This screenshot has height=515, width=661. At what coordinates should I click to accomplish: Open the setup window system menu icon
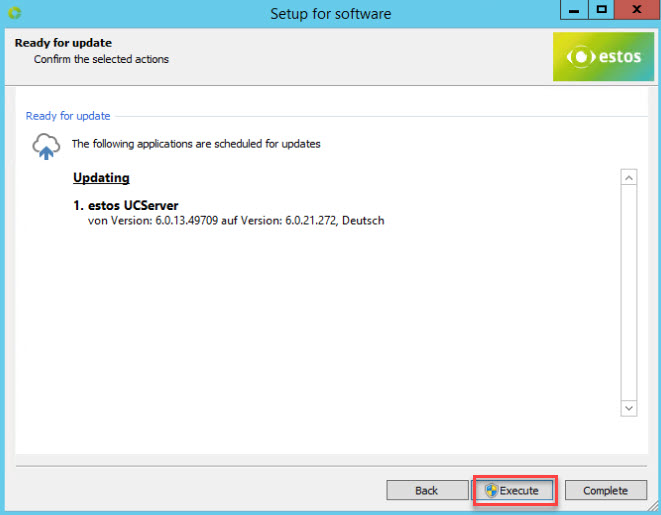click(x=15, y=13)
